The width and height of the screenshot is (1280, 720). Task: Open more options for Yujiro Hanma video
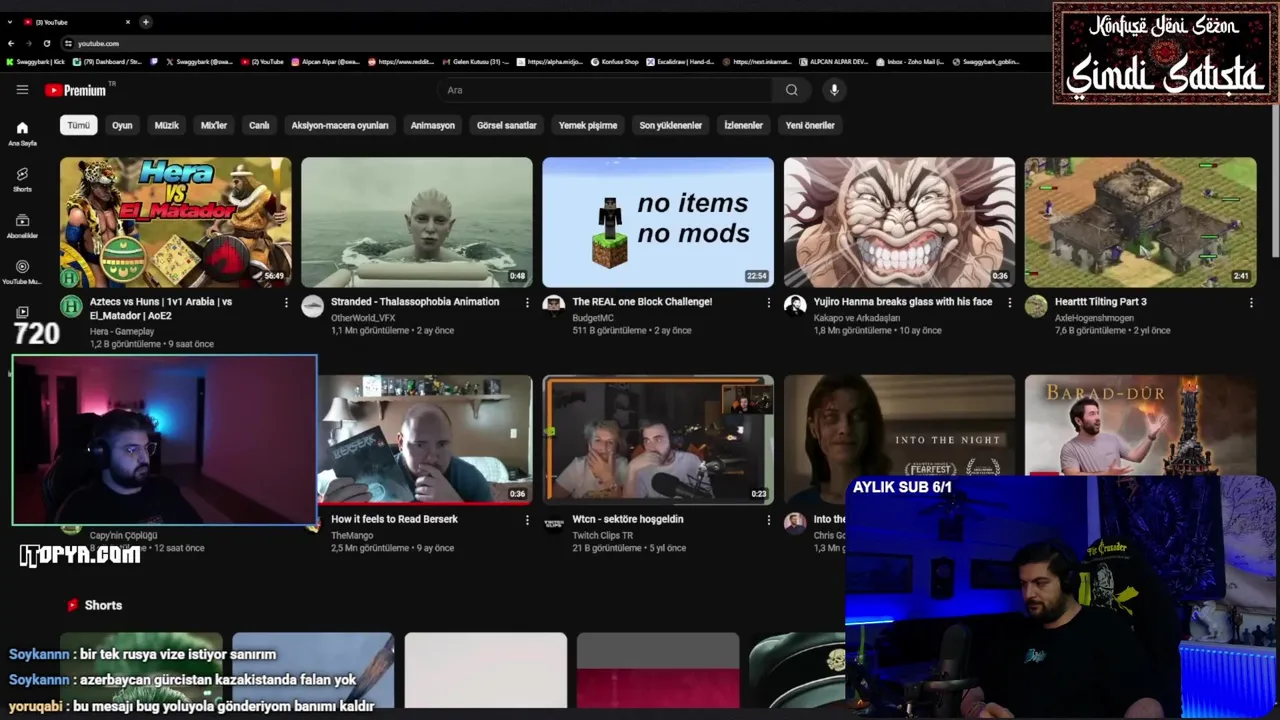(x=1009, y=302)
